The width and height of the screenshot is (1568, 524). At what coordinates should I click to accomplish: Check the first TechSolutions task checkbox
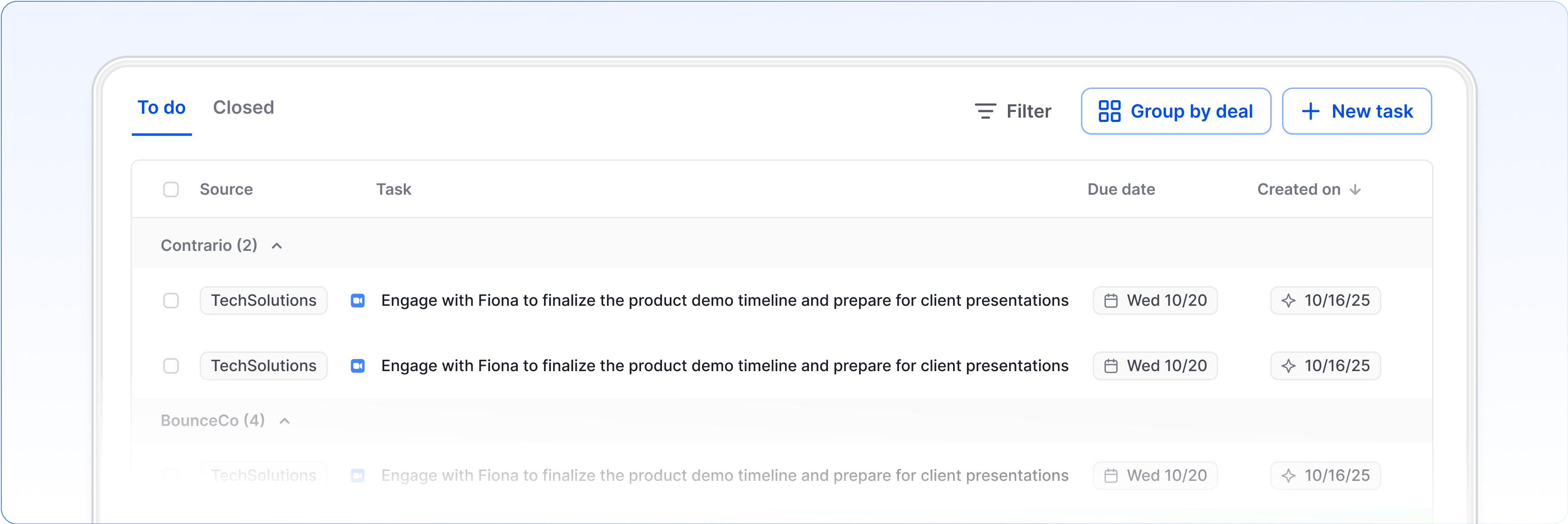click(171, 301)
